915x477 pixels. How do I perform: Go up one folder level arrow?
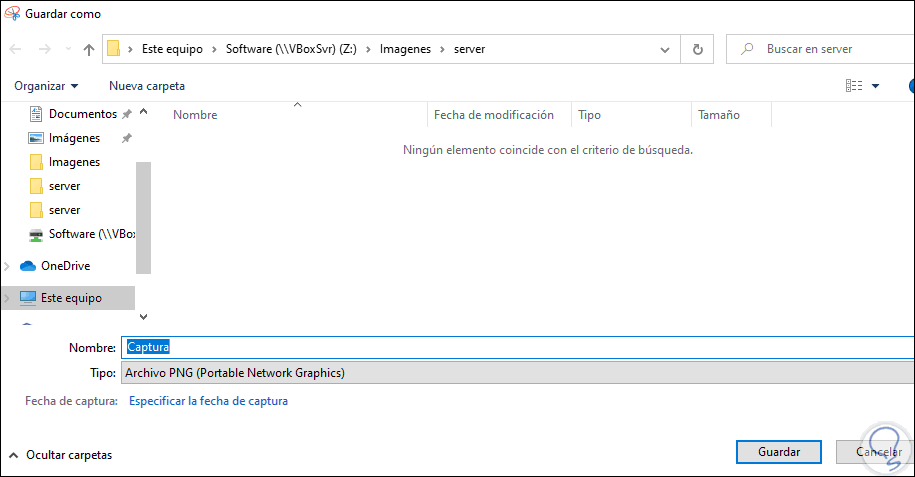(x=89, y=50)
